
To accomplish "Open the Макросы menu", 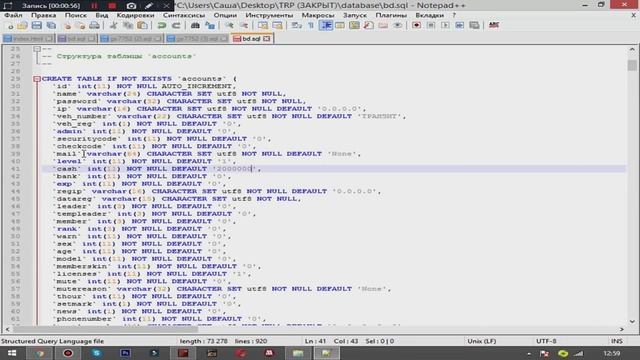I will (x=318, y=15).
